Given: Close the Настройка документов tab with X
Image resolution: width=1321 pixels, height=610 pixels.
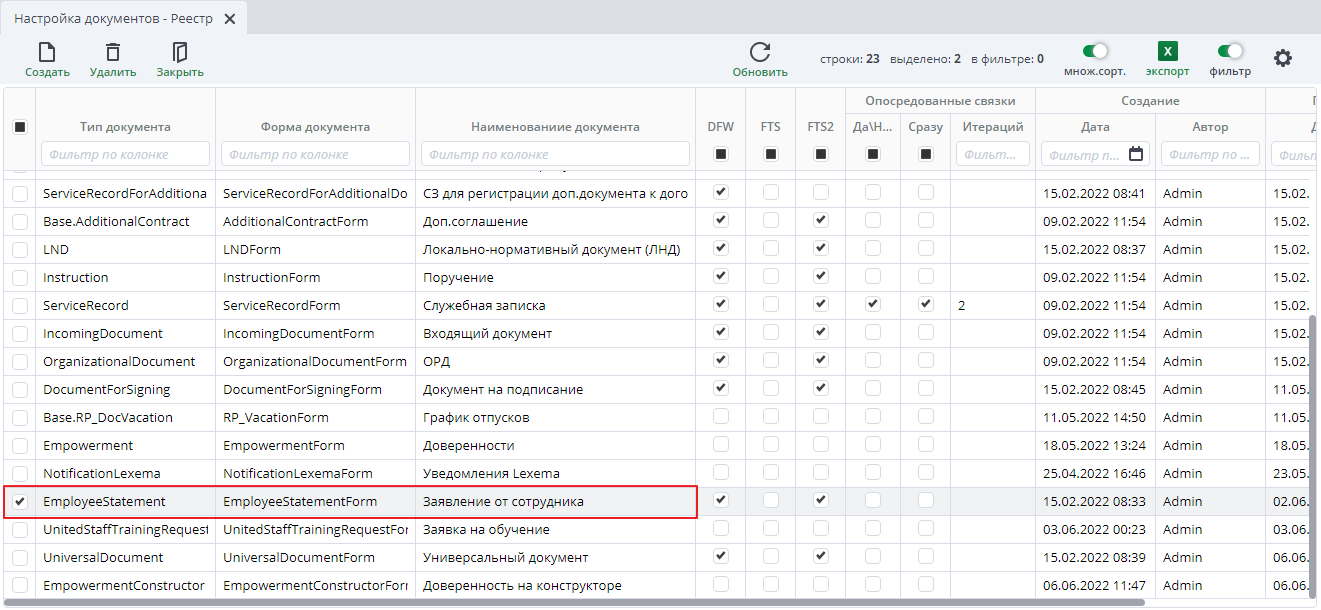Looking at the screenshot, I should [230, 19].
